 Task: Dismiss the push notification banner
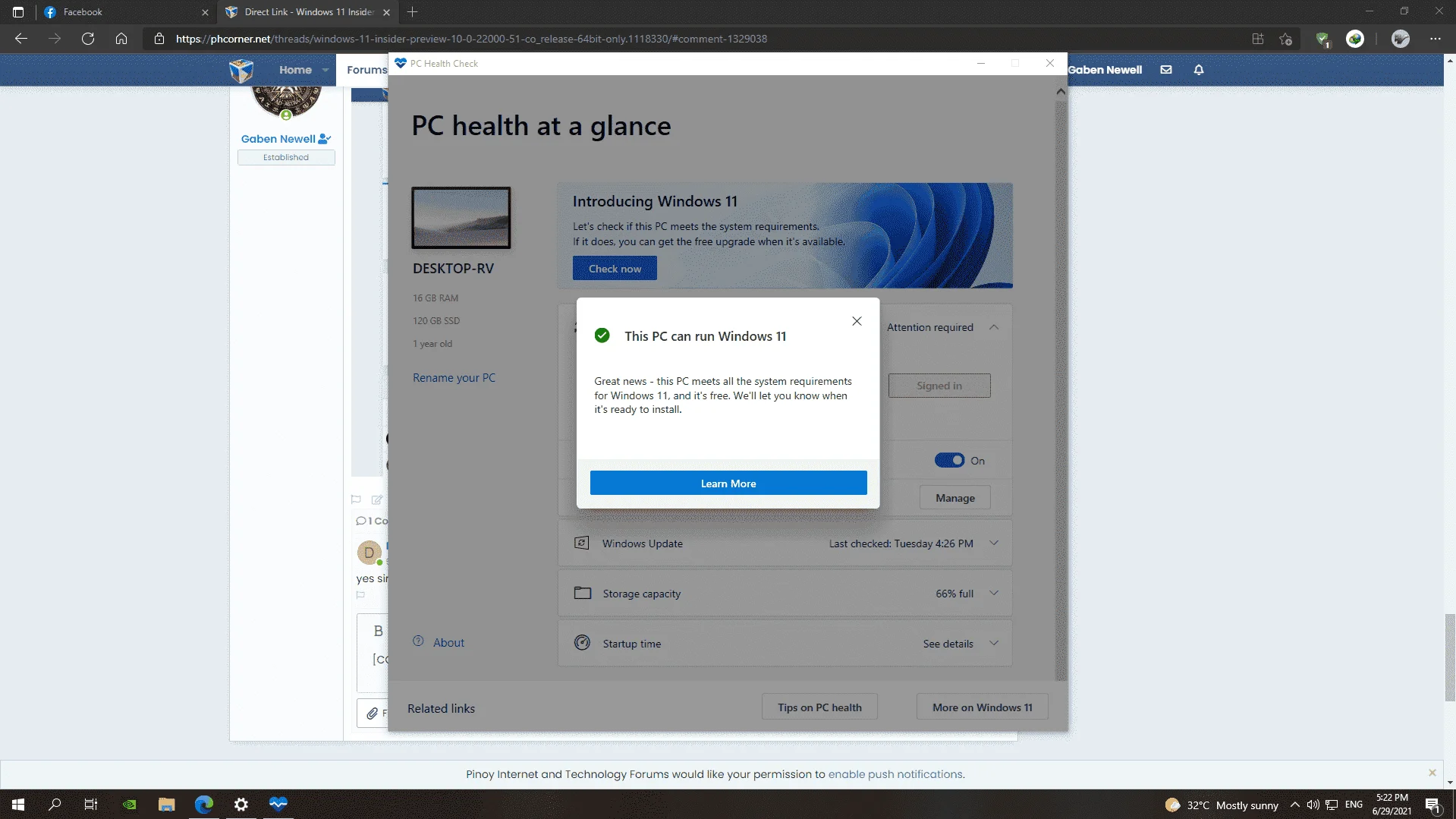point(1432,773)
